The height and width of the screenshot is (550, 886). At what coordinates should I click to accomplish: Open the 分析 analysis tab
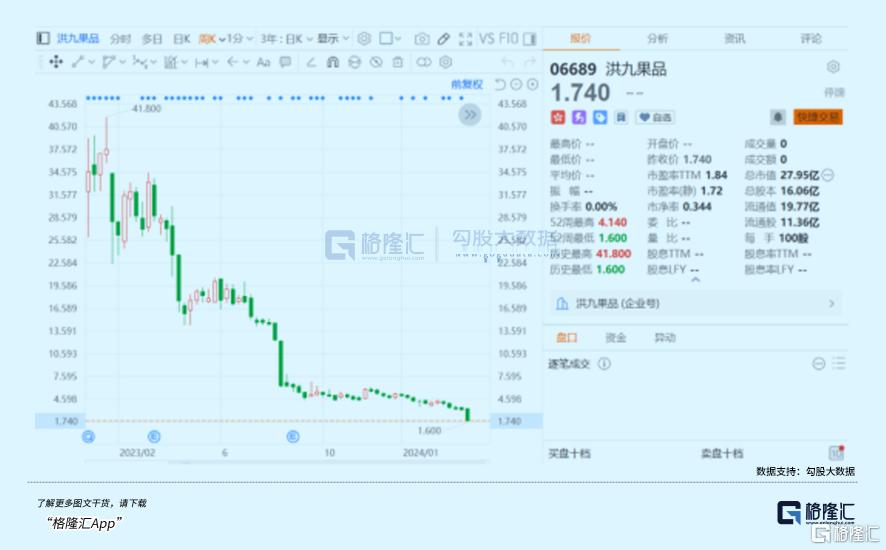click(x=658, y=38)
